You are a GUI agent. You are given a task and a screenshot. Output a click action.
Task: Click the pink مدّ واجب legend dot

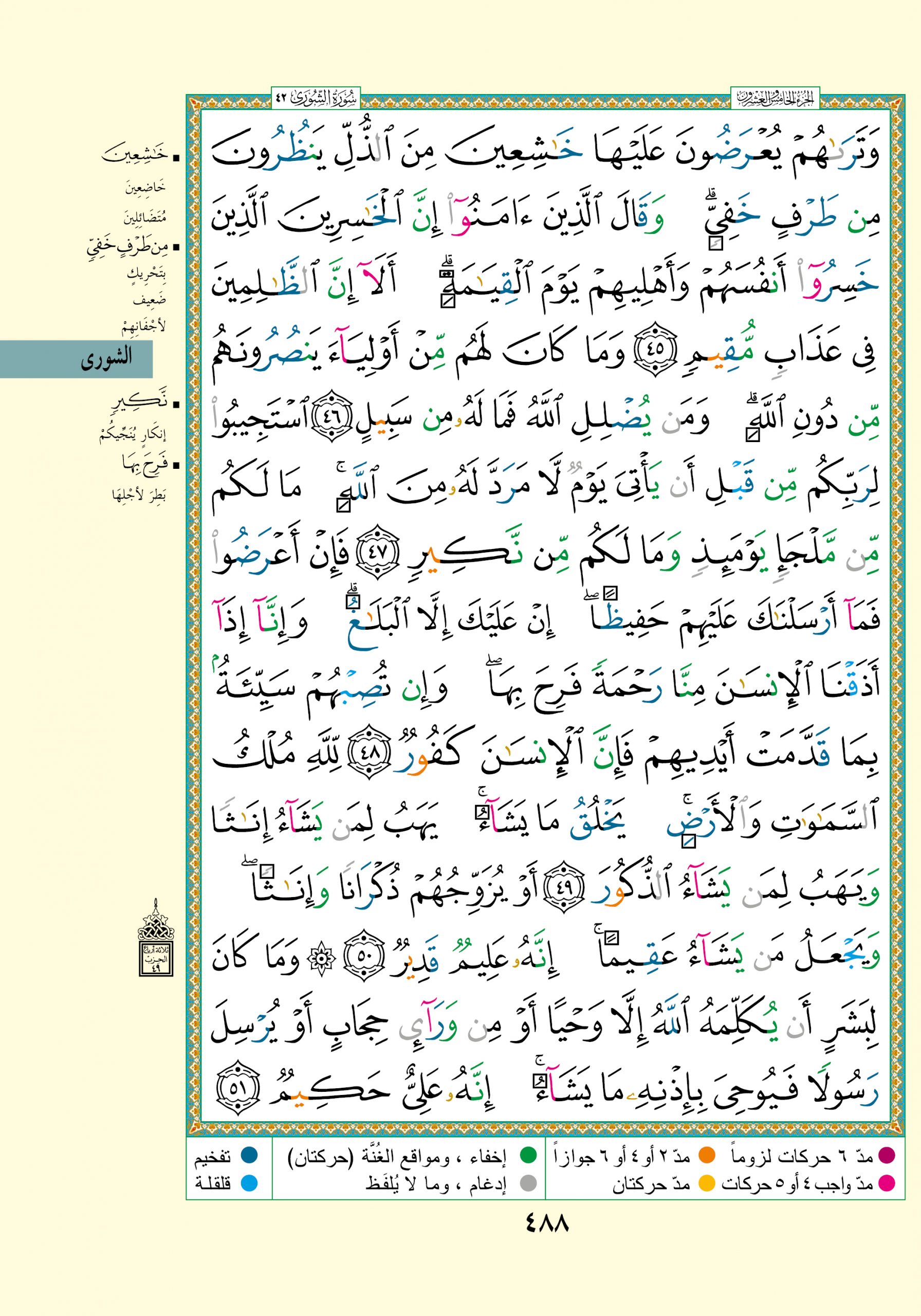coord(887,1182)
